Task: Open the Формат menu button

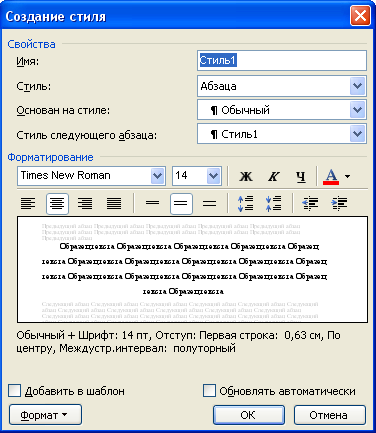Action: point(45,415)
